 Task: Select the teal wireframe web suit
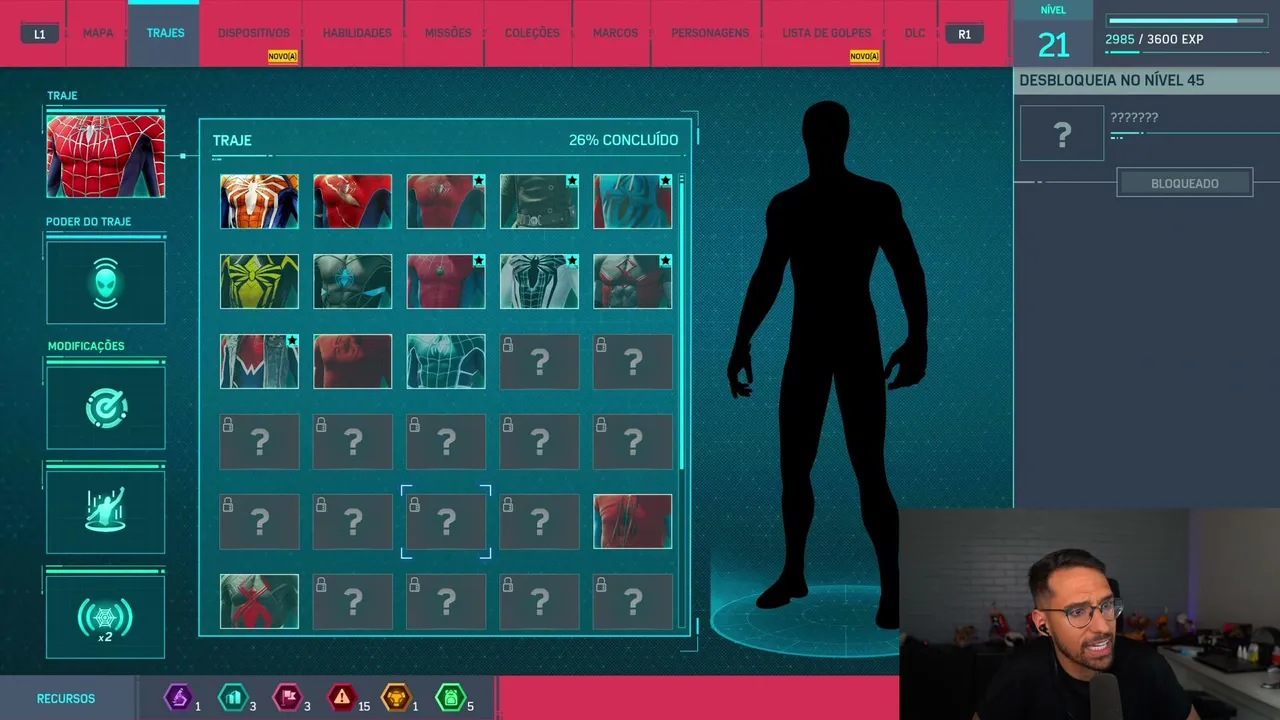click(x=446, y=361)
